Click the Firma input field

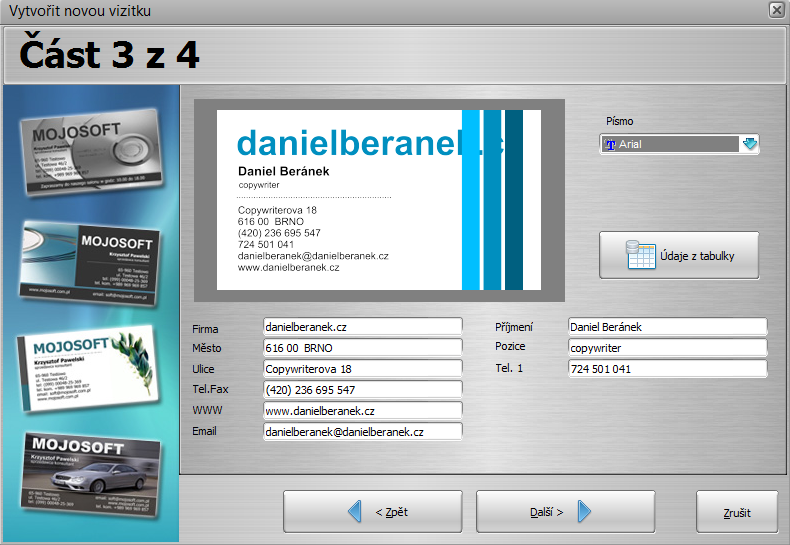[x=362, y=327]
